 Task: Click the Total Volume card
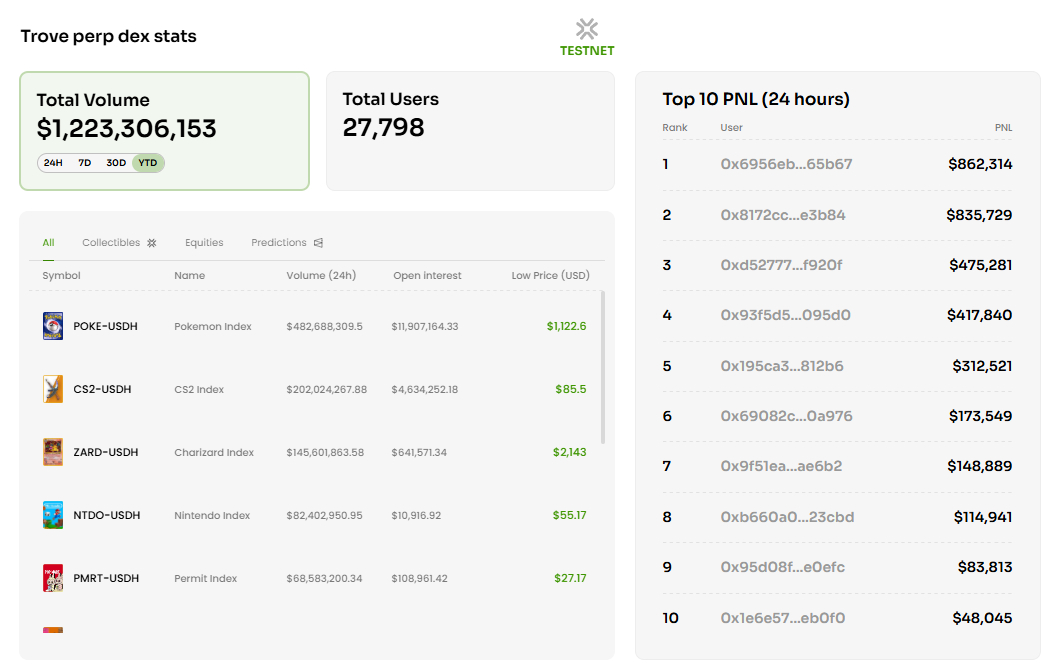click(x=164, y=131)
